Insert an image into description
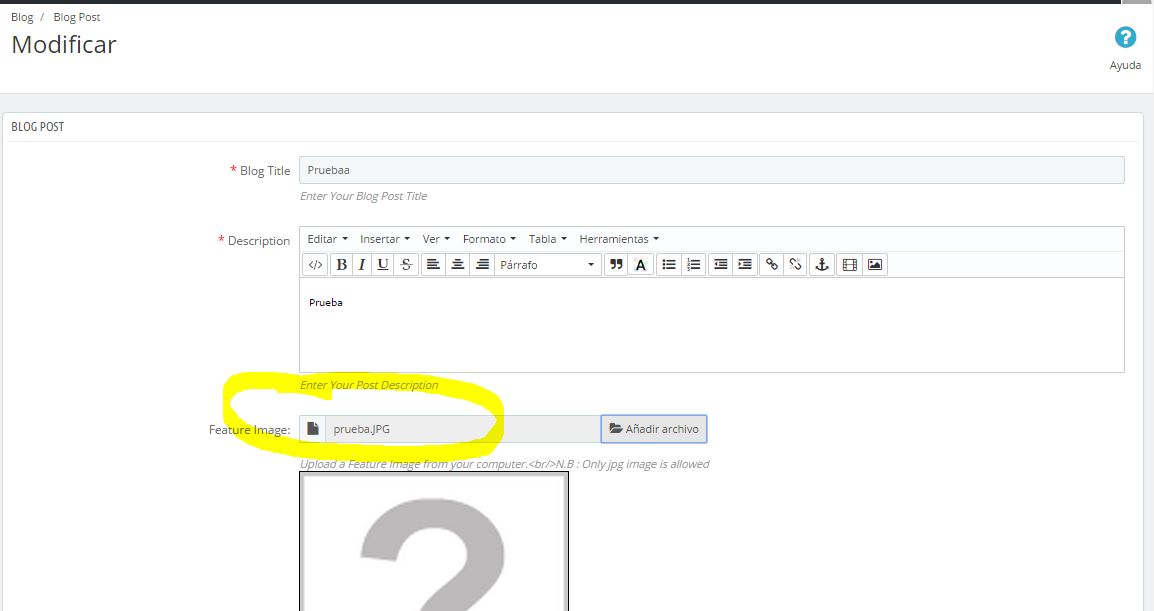 pos(874,265)
